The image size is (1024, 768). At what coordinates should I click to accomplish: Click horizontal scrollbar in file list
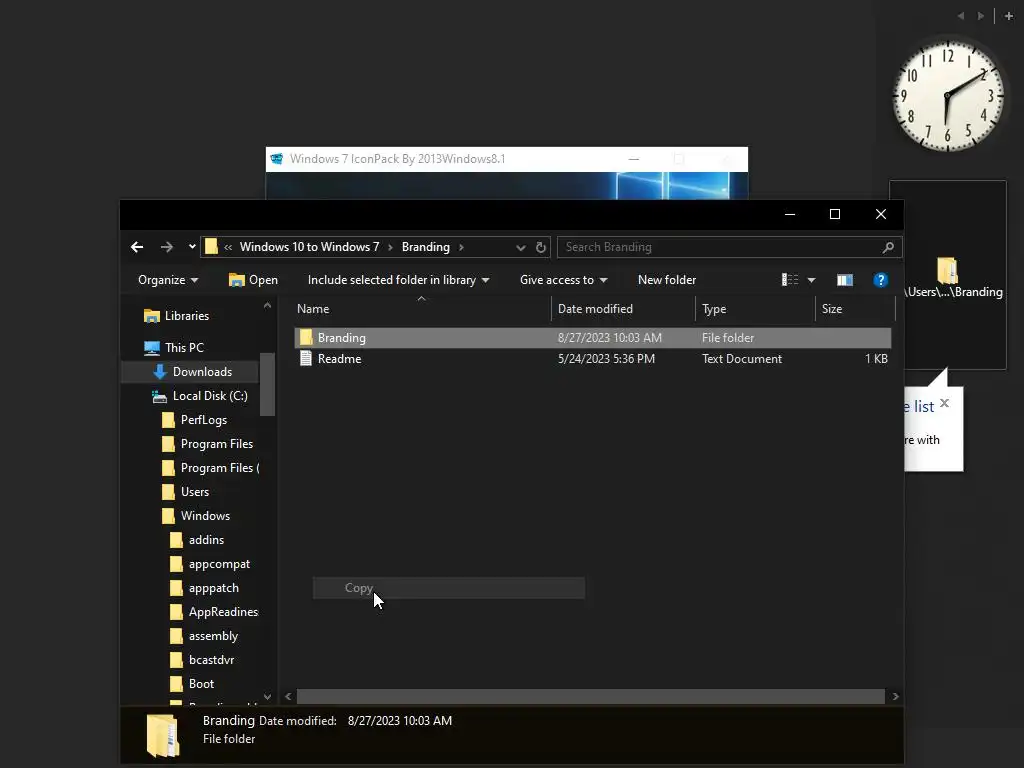[590, 697]
